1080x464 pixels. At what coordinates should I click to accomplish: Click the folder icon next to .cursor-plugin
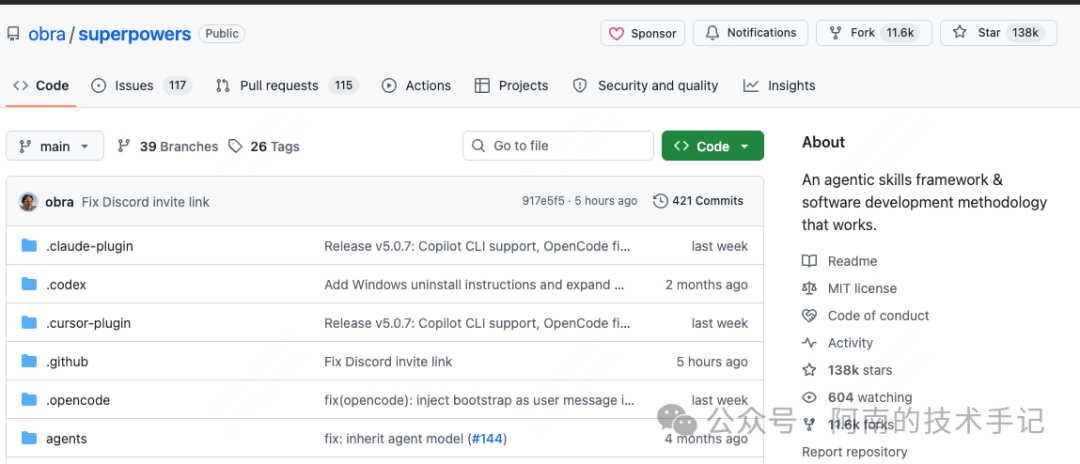pyautogui.click(x=28, y=323)
